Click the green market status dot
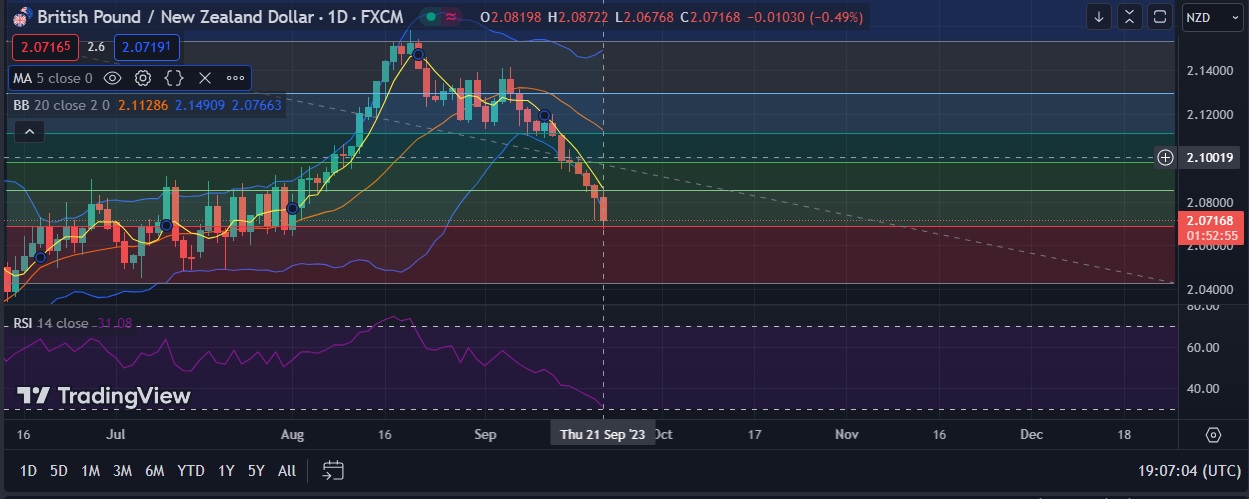 (x=431, y=17)
